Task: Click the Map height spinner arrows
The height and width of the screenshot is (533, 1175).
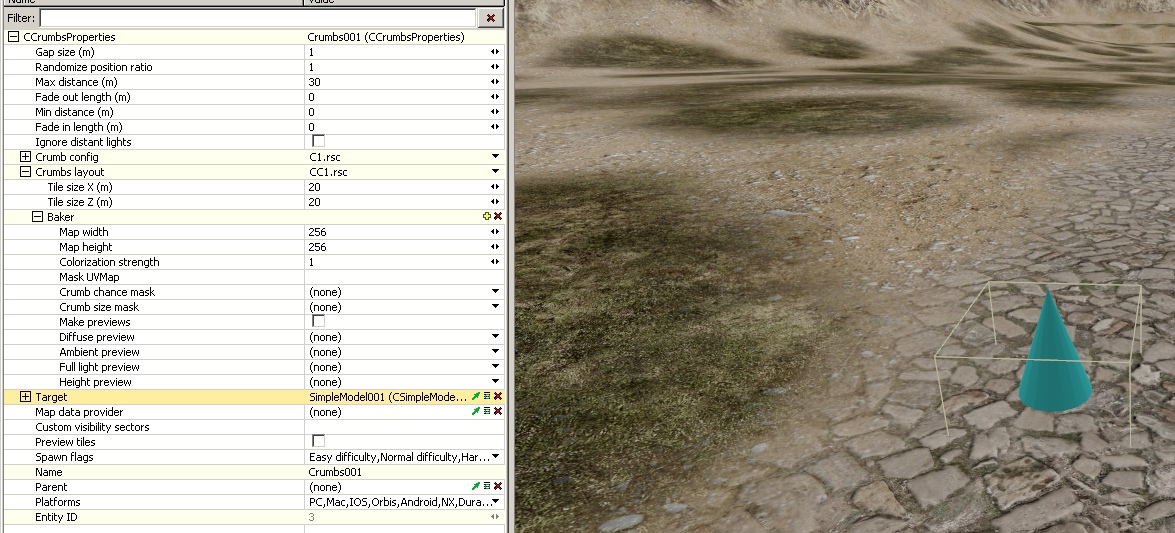Action: 495,247
